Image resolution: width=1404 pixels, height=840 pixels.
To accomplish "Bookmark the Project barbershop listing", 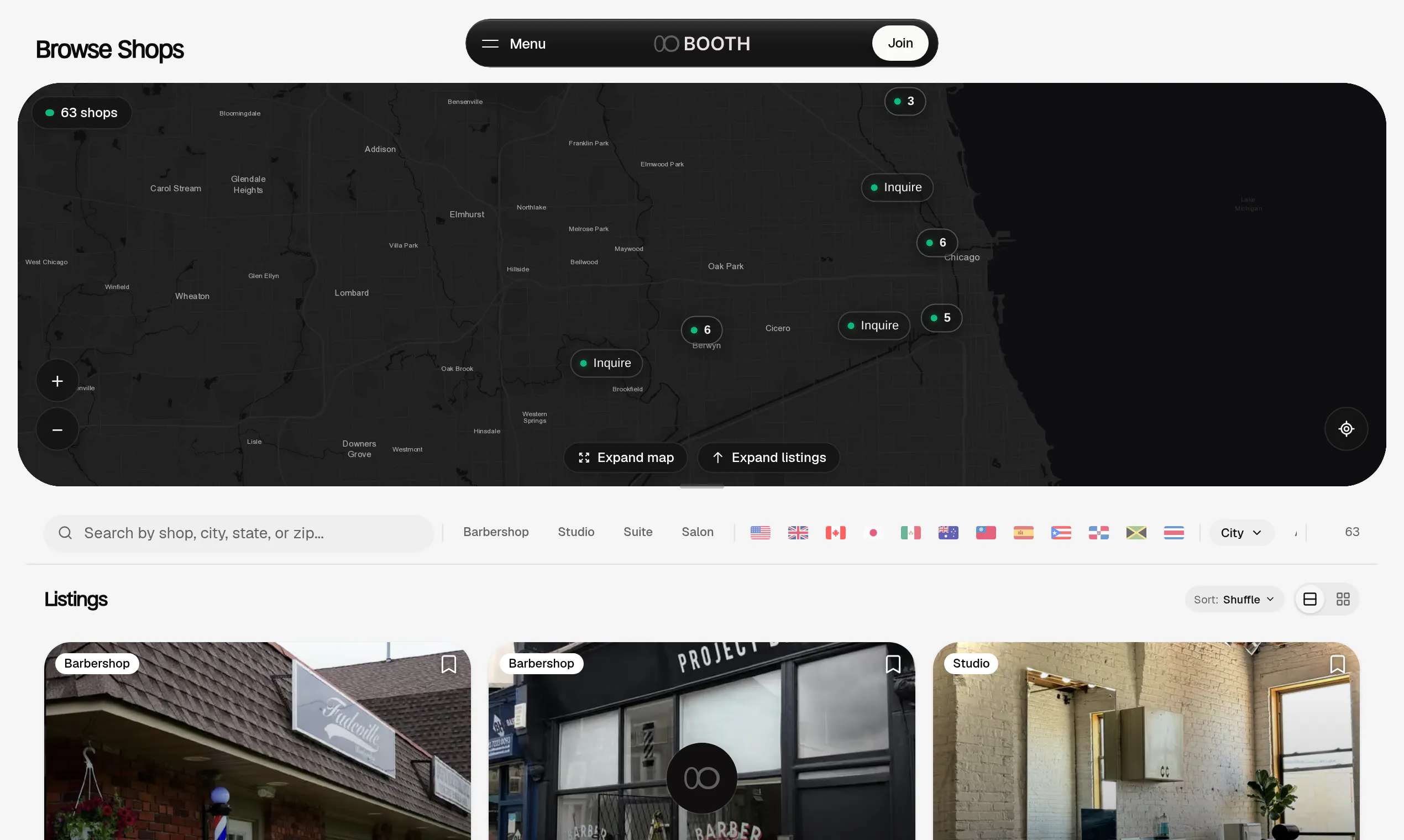I will [893, 664].
